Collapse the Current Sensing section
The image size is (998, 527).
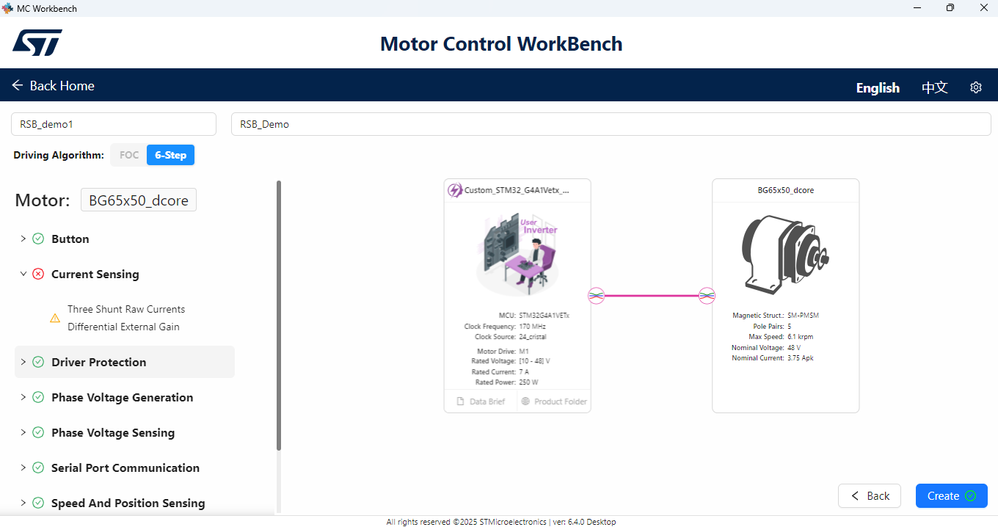[x=23, y=274]
